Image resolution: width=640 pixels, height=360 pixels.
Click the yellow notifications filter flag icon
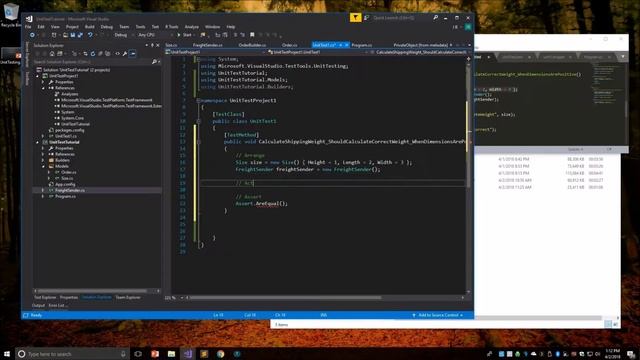coord(355,18)
